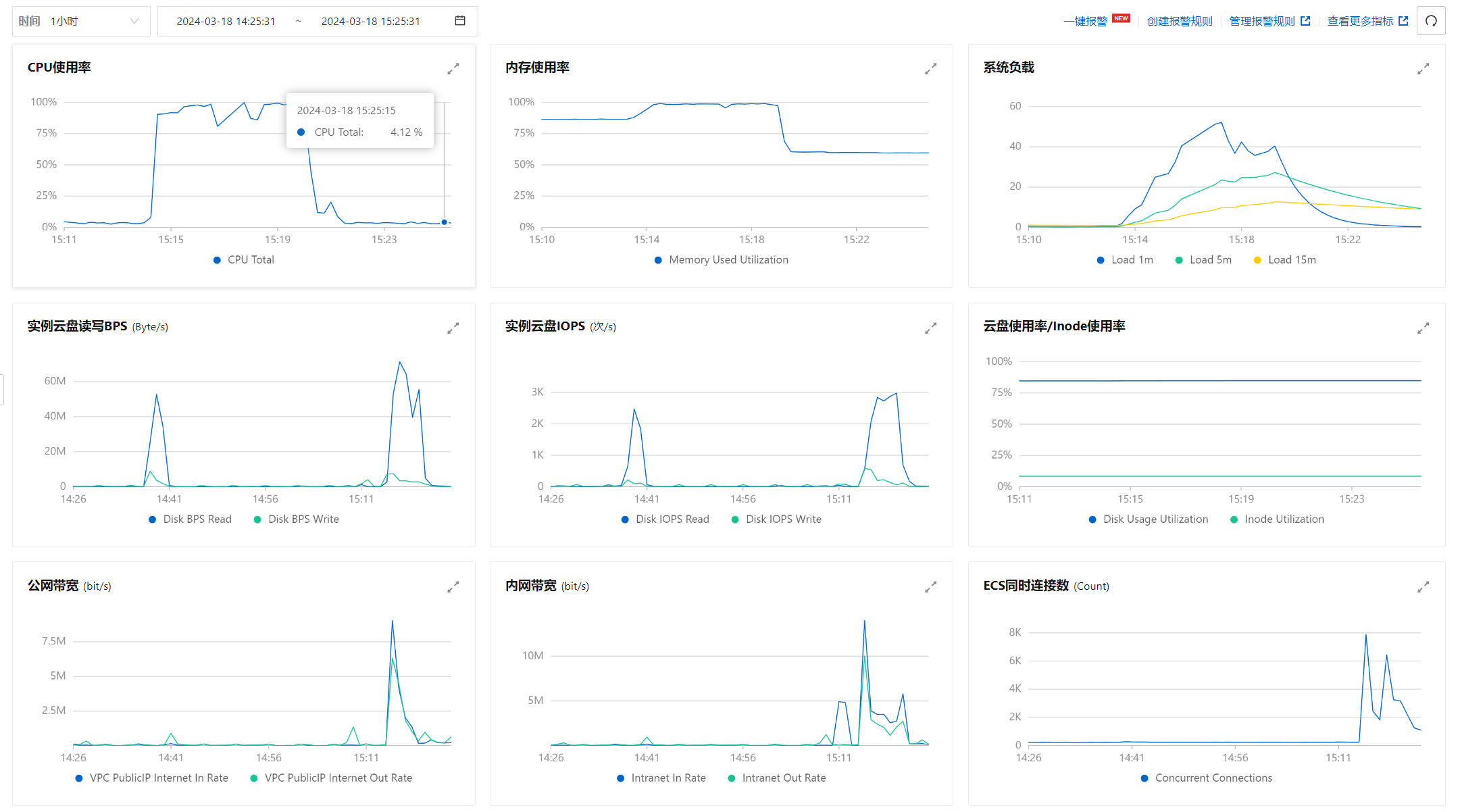
Task: Toggle the Disk Usage Utilization legend
Action: pos(1149,519)
